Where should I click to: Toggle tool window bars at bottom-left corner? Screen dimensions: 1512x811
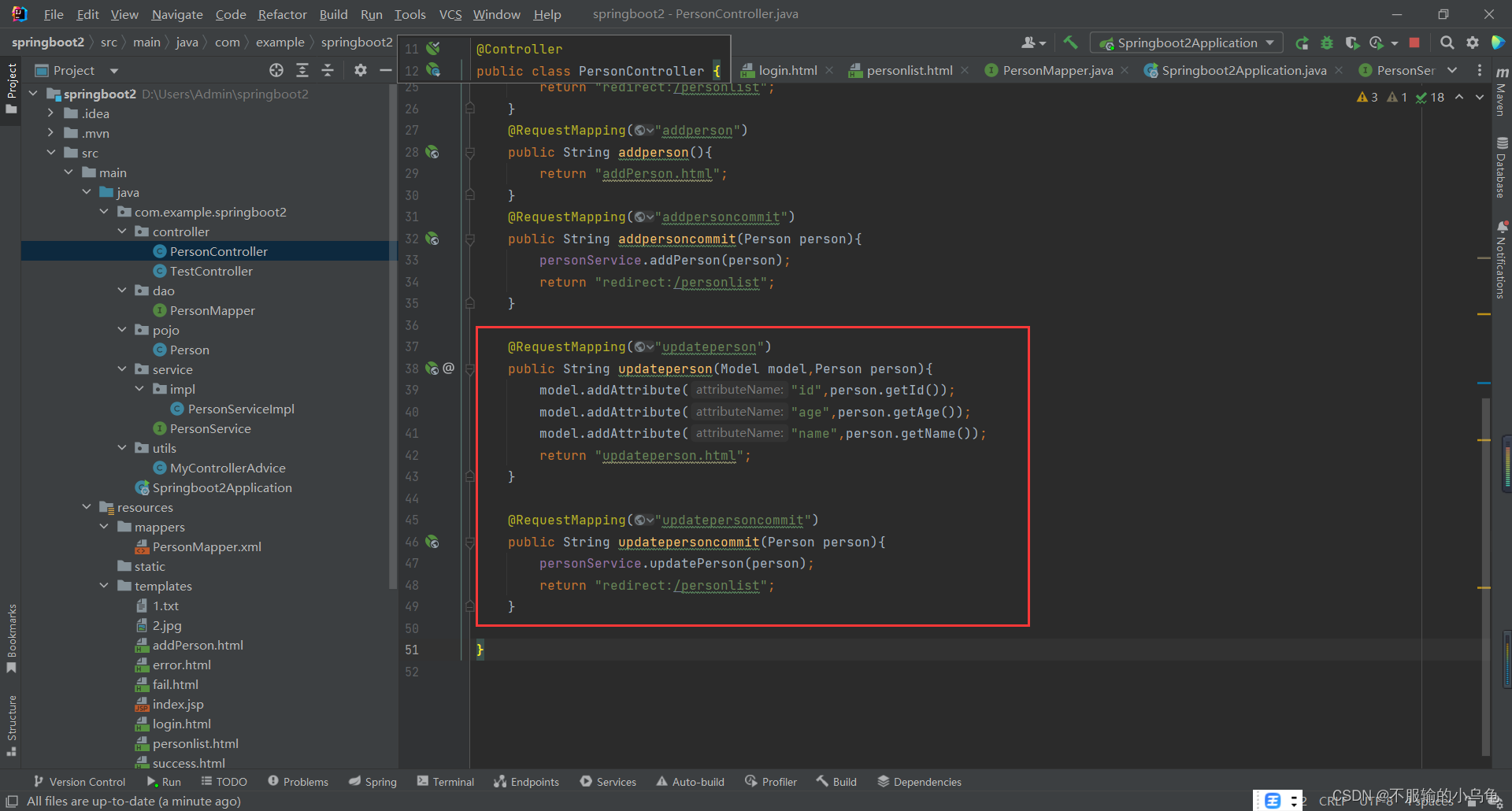tap(12, 801)
